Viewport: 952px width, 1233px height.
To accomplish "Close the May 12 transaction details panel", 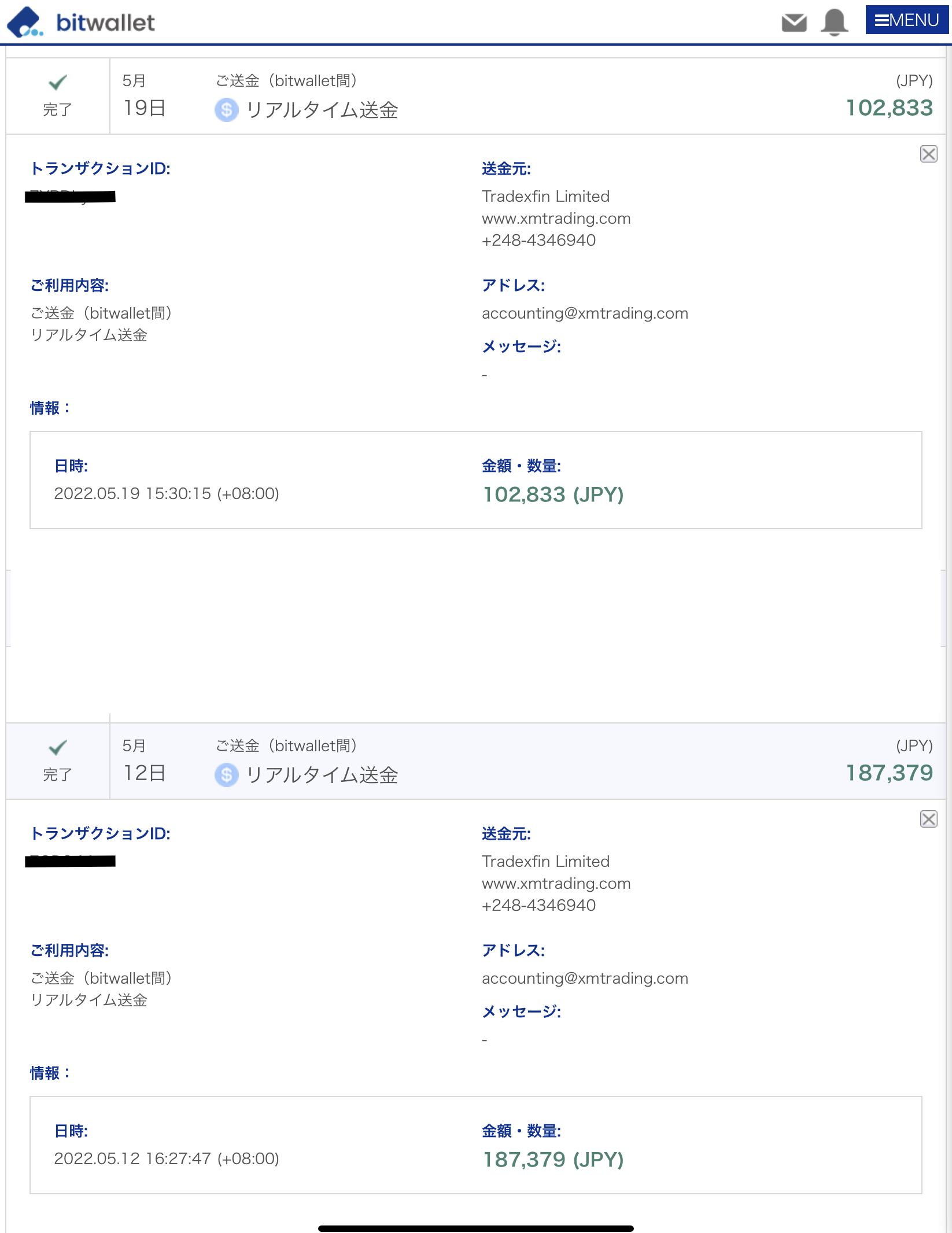I will (x=928, y=819).
